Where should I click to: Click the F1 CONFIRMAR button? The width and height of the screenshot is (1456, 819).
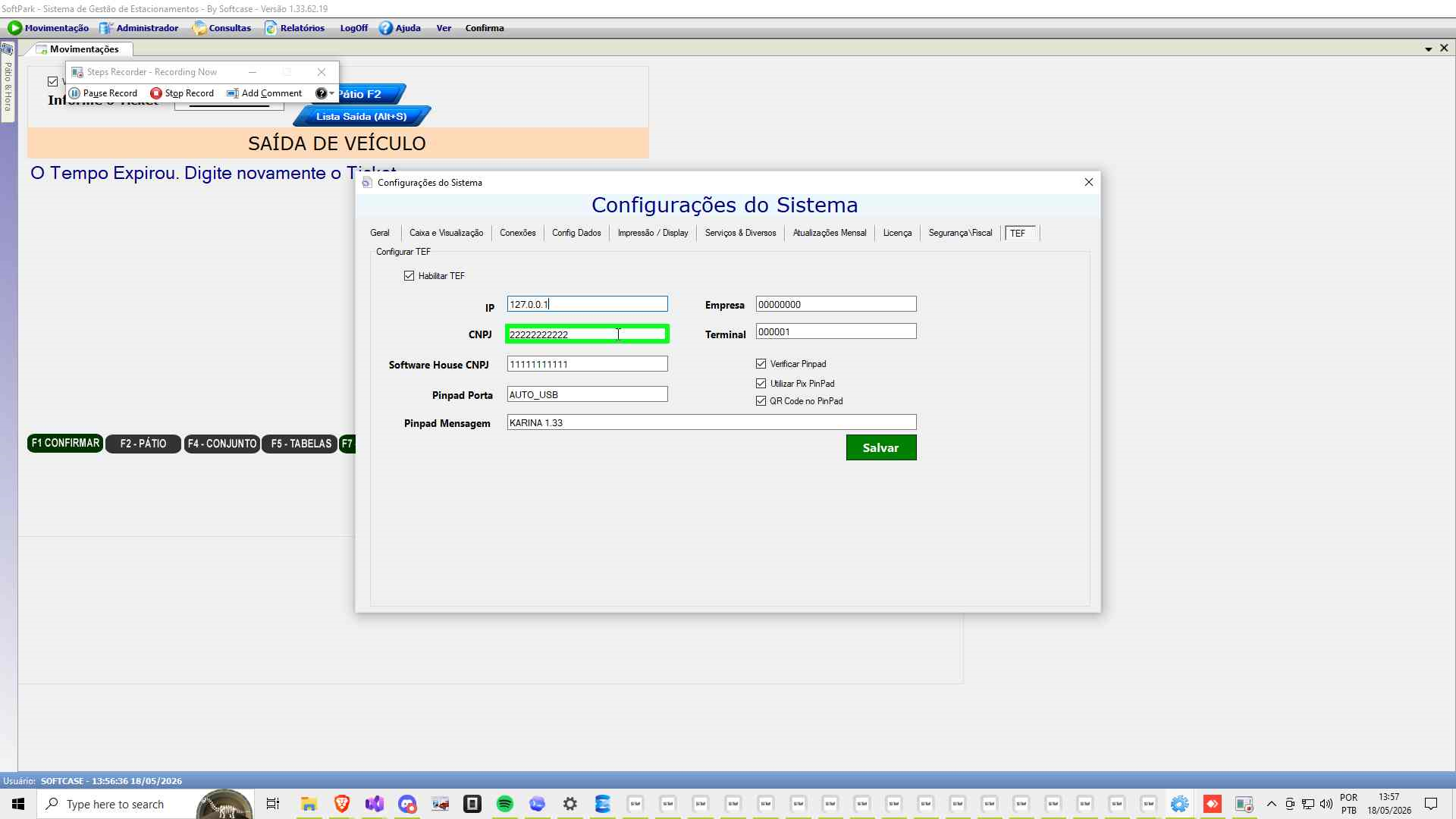[65, 443]
